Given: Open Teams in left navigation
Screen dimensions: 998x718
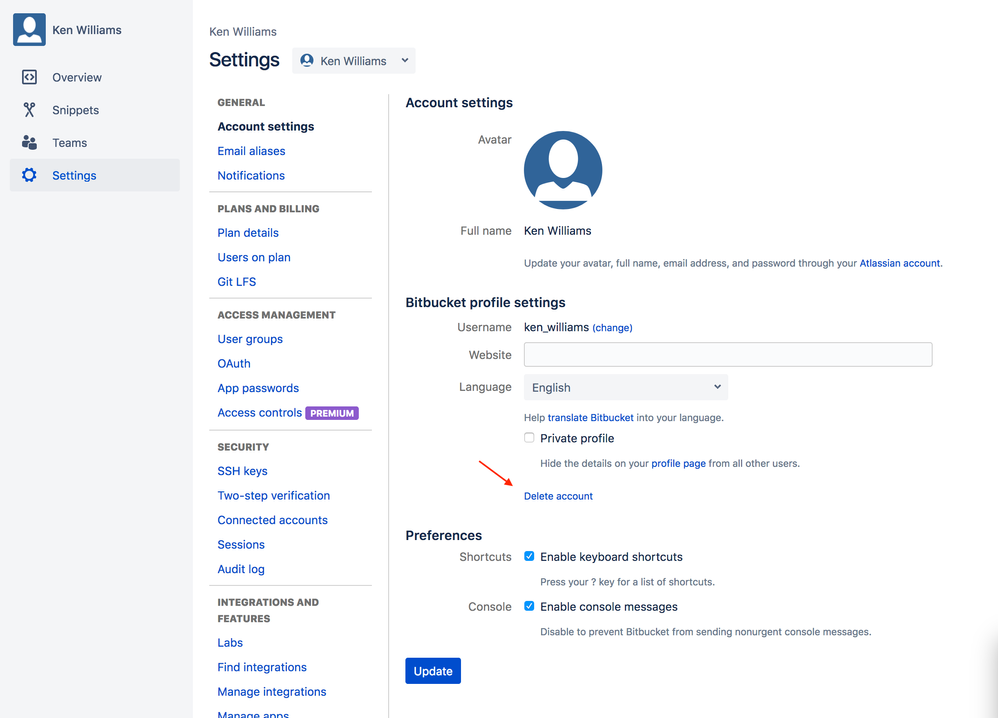Looking at the screenshot, I should point(95,143).
